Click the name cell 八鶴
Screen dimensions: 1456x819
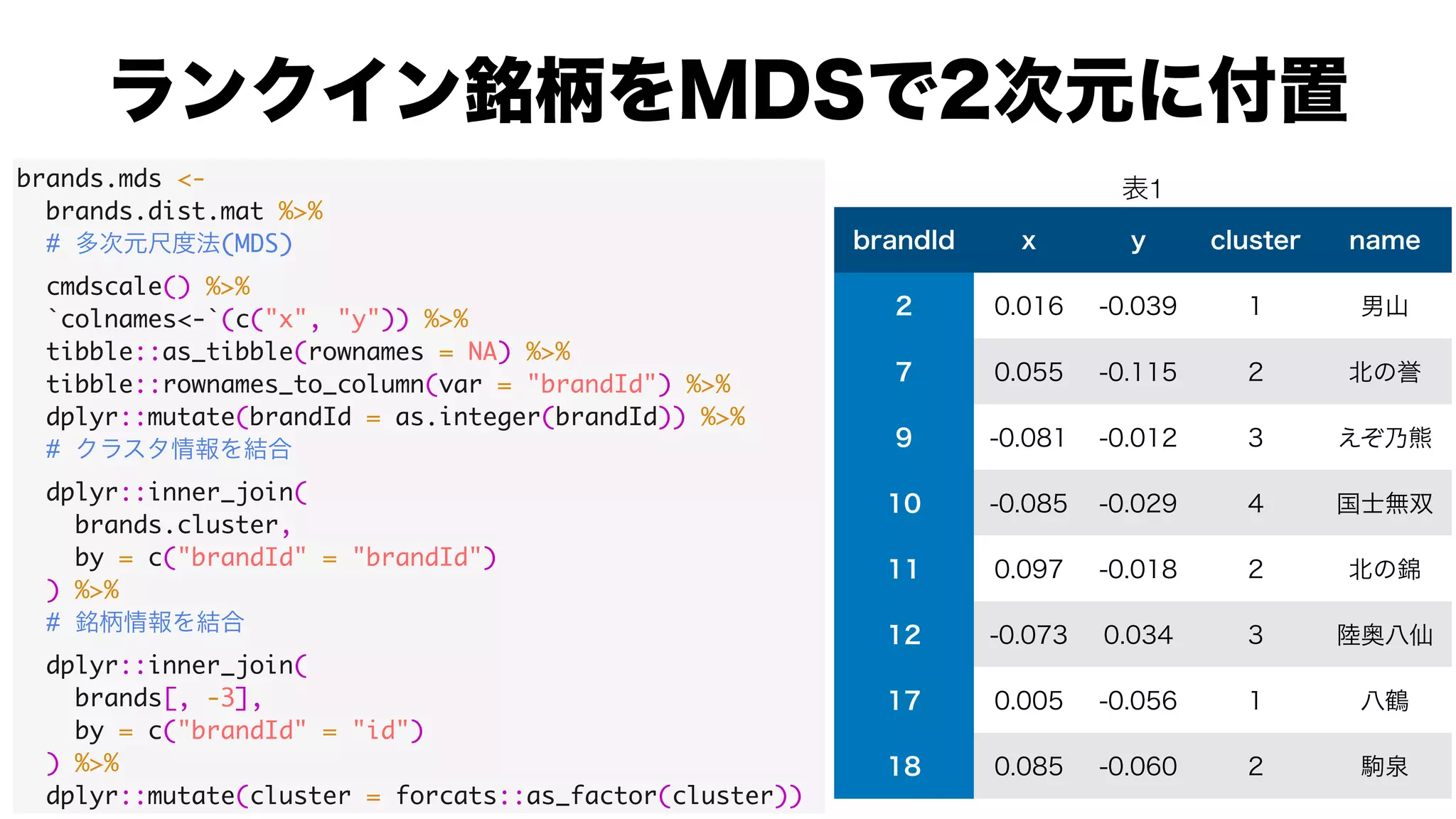(x=1384, y=701)
